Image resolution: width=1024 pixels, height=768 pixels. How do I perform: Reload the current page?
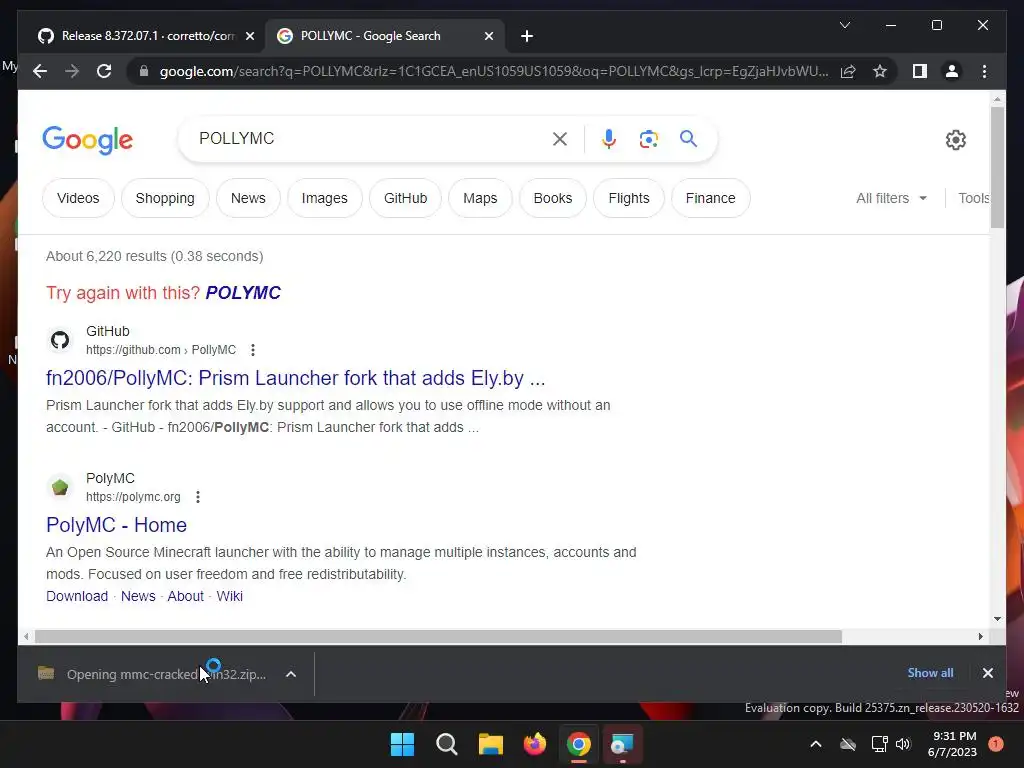(x=104, y=71)
